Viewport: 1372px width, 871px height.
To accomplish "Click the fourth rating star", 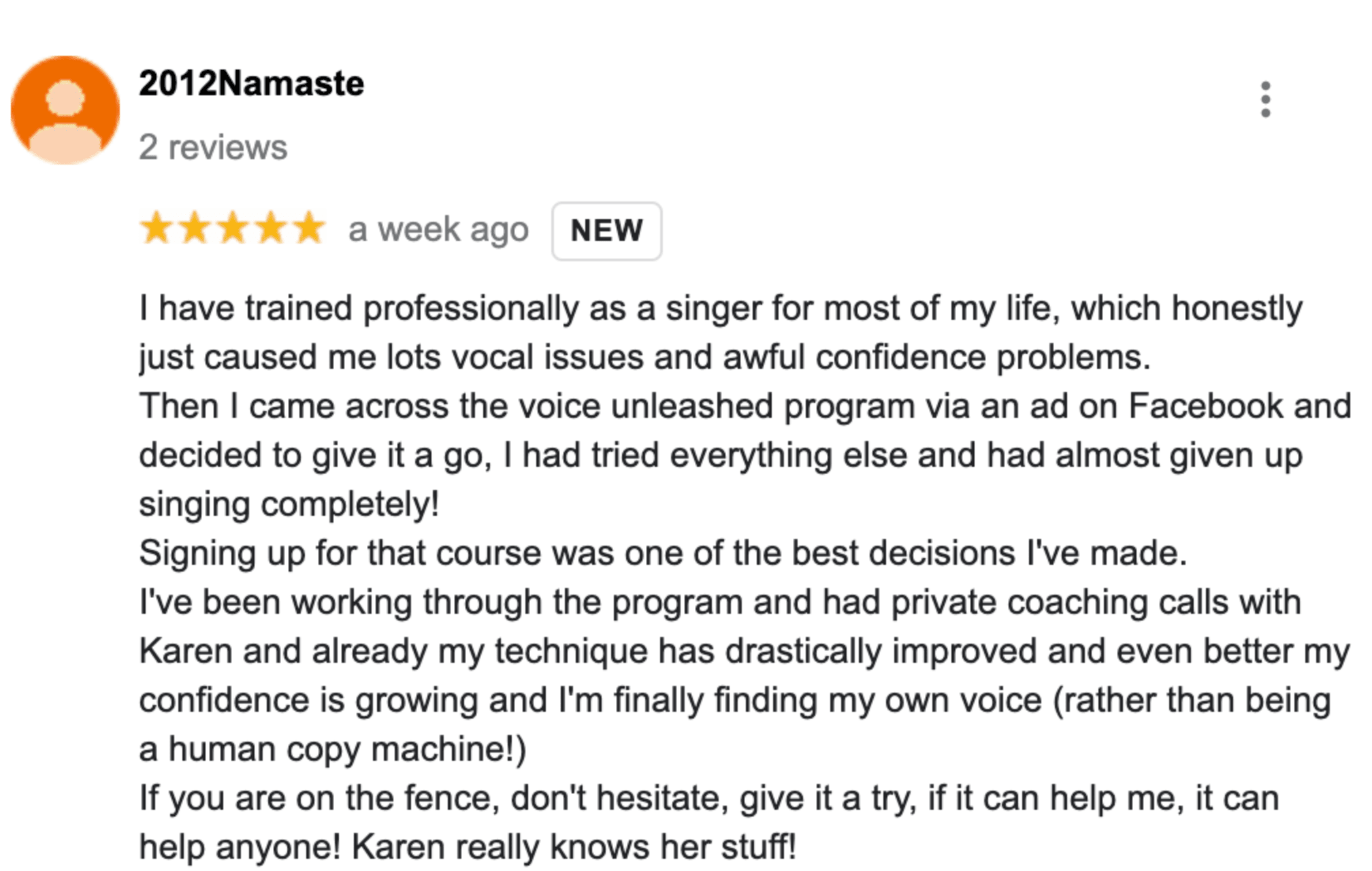I will [272, 228].
